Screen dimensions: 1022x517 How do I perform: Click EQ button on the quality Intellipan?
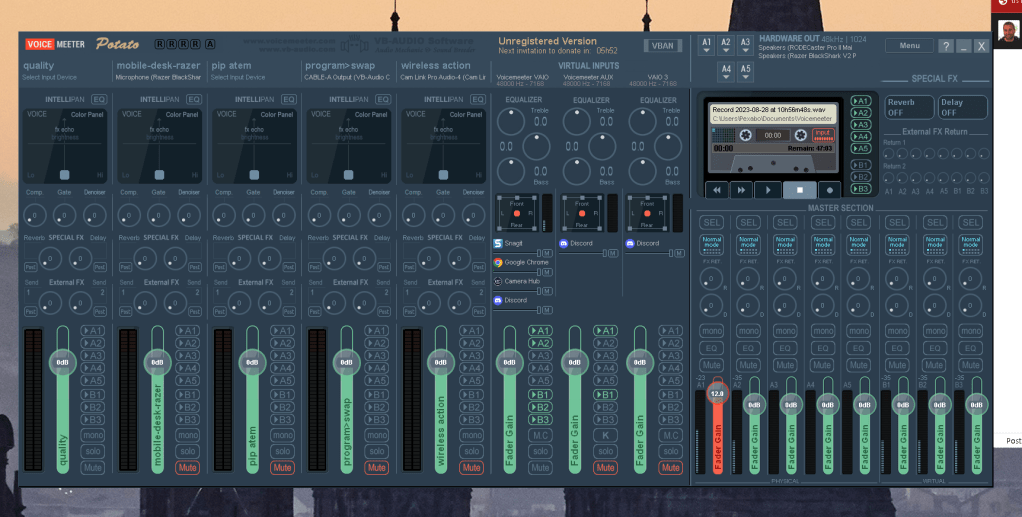(99, 99)
